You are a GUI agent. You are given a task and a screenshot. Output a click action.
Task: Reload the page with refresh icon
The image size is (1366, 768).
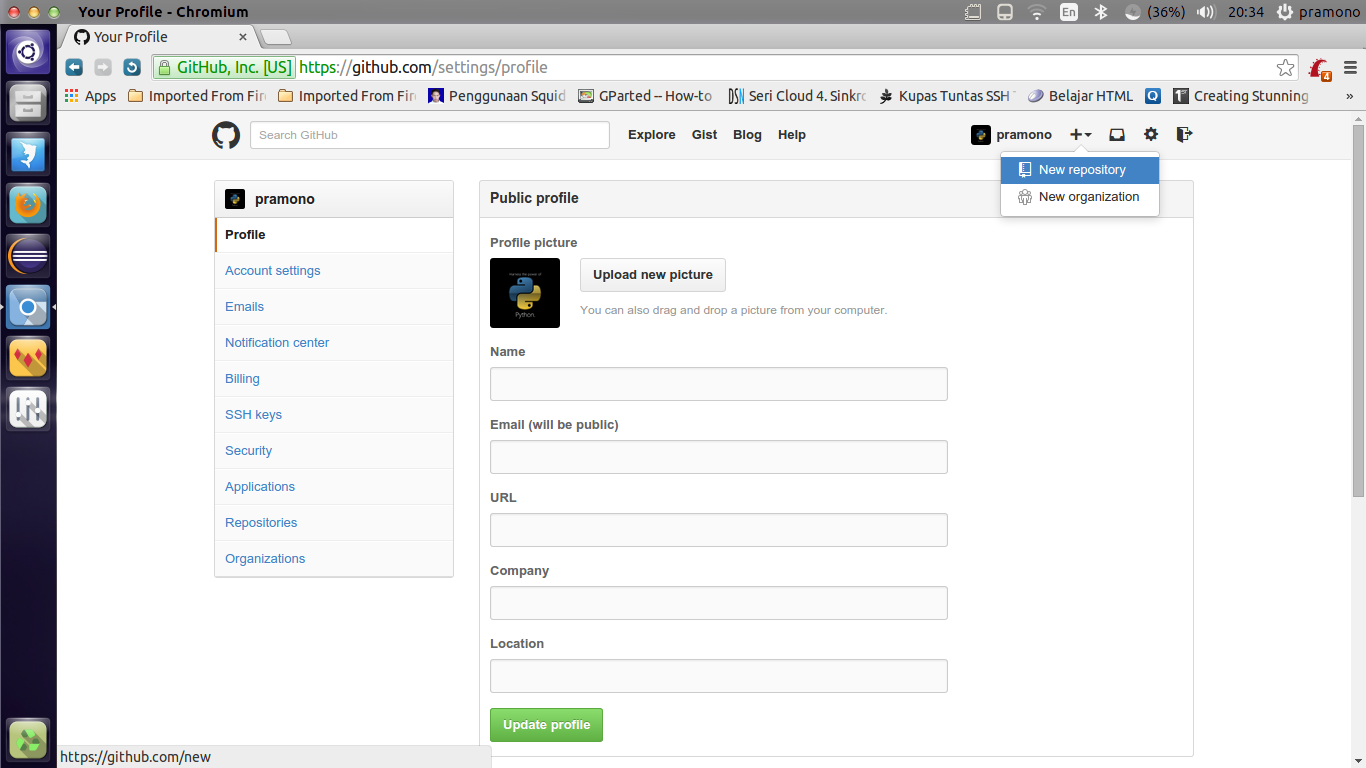tap(132, 67)
